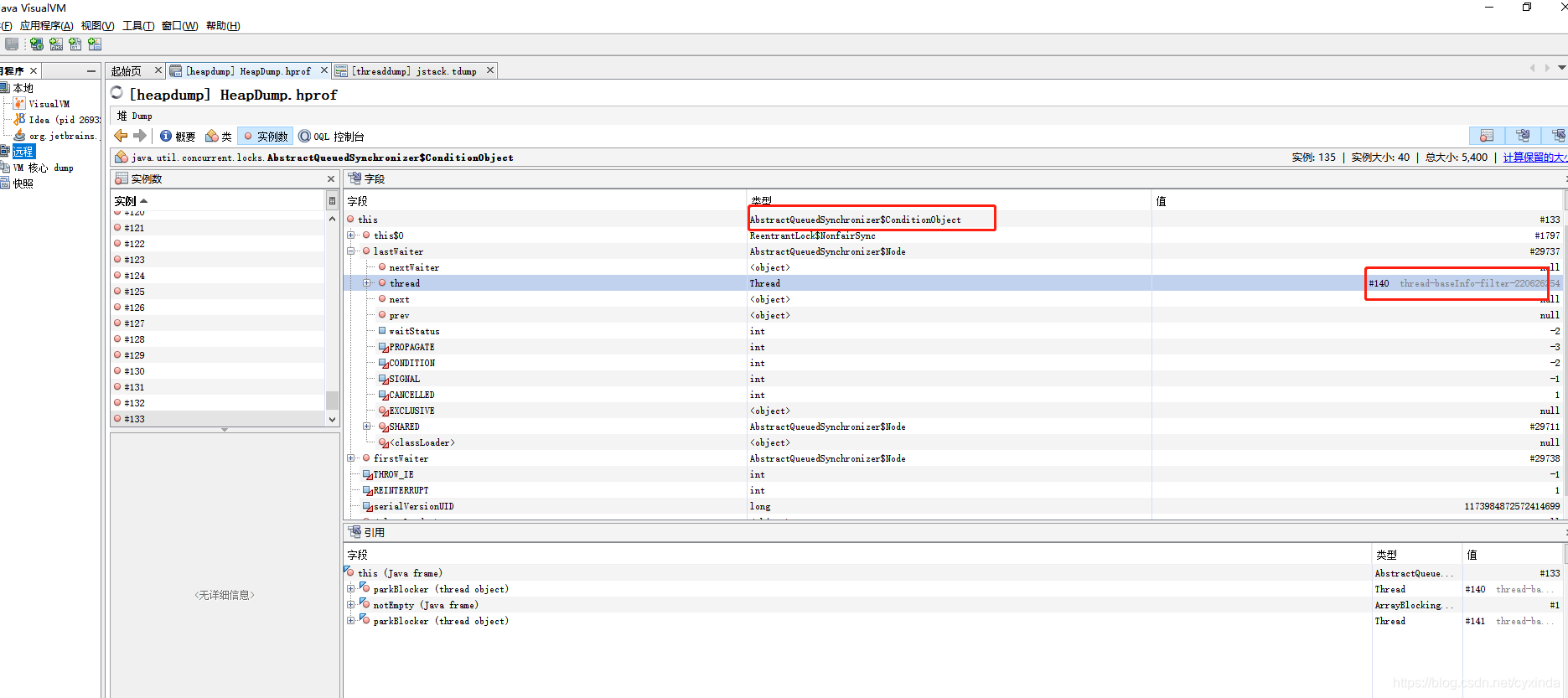The height and width of the screenshot is (698, 1568).
Task: Click instance list scrollbar down arrow
Action: pos(332,419)
